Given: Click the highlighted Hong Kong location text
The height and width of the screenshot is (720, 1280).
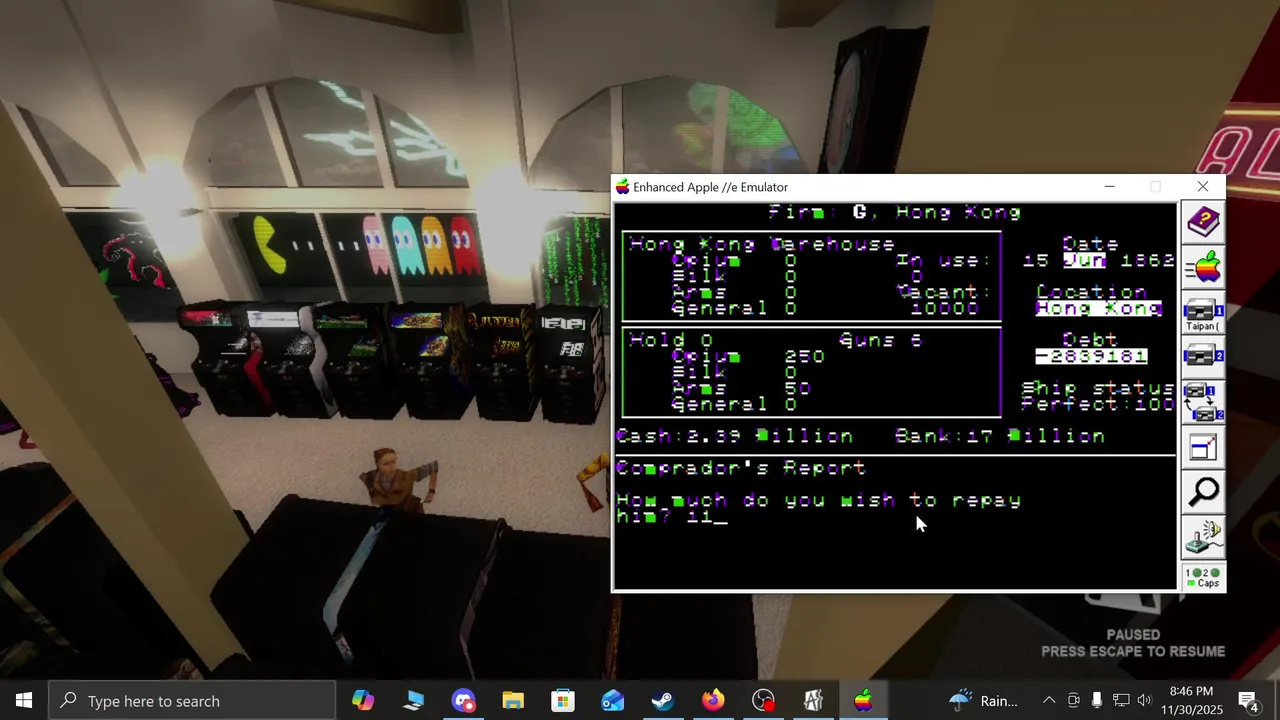Looking at the screenshot, I should 1098,308.
